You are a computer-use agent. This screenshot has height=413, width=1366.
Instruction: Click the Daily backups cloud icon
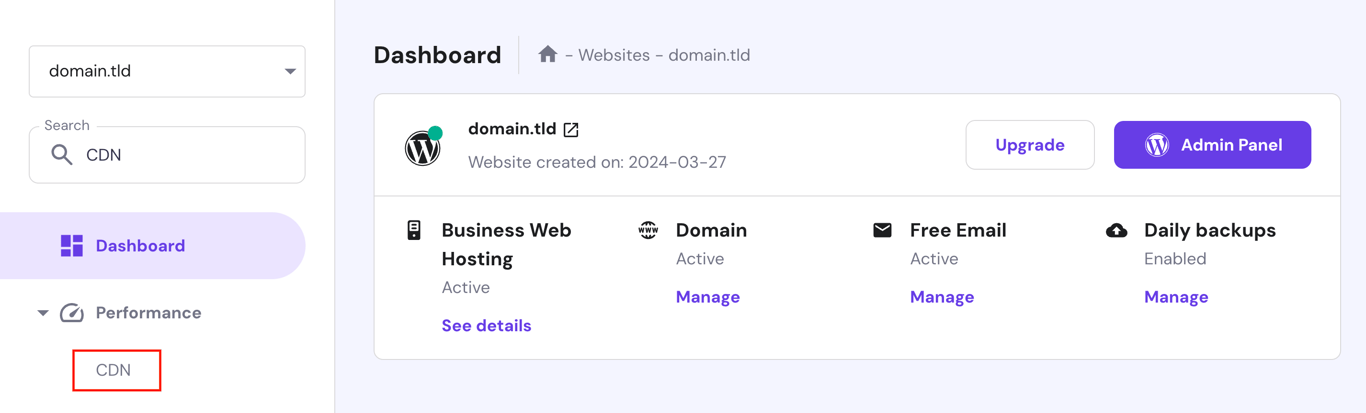click(1117, 231)
